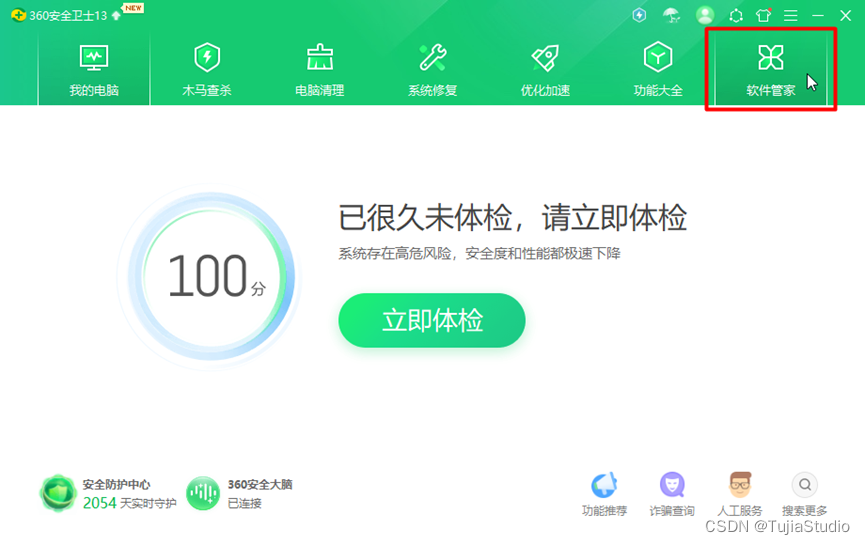Open 功能大全 feature collection tab
The width and height of the screenshot is (865, 545).
click(658, 70)
